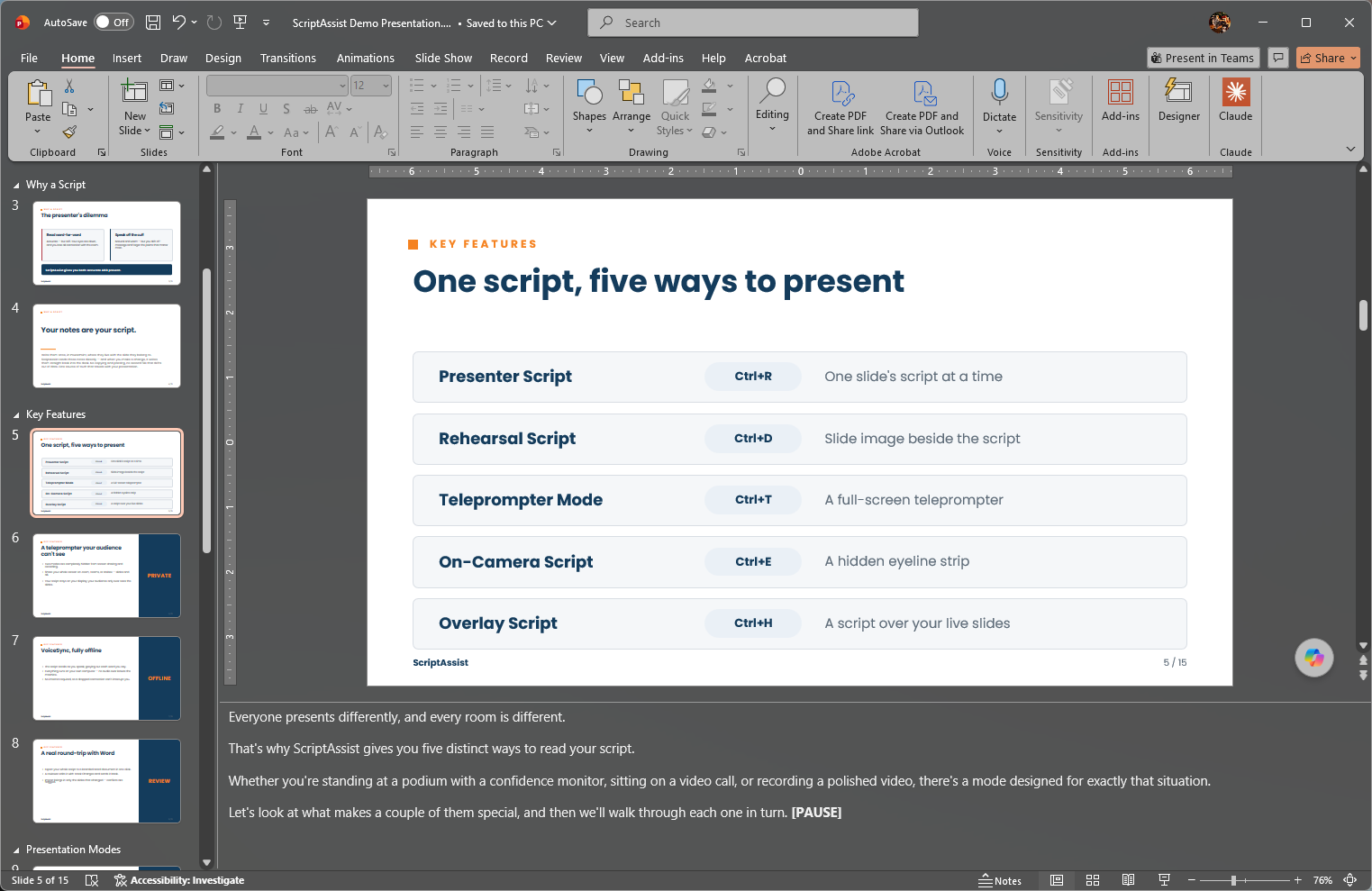Screen dimensions: 1372x891
Task: Click the Paste clipboard icon
Action: click(x=38, y=94)
